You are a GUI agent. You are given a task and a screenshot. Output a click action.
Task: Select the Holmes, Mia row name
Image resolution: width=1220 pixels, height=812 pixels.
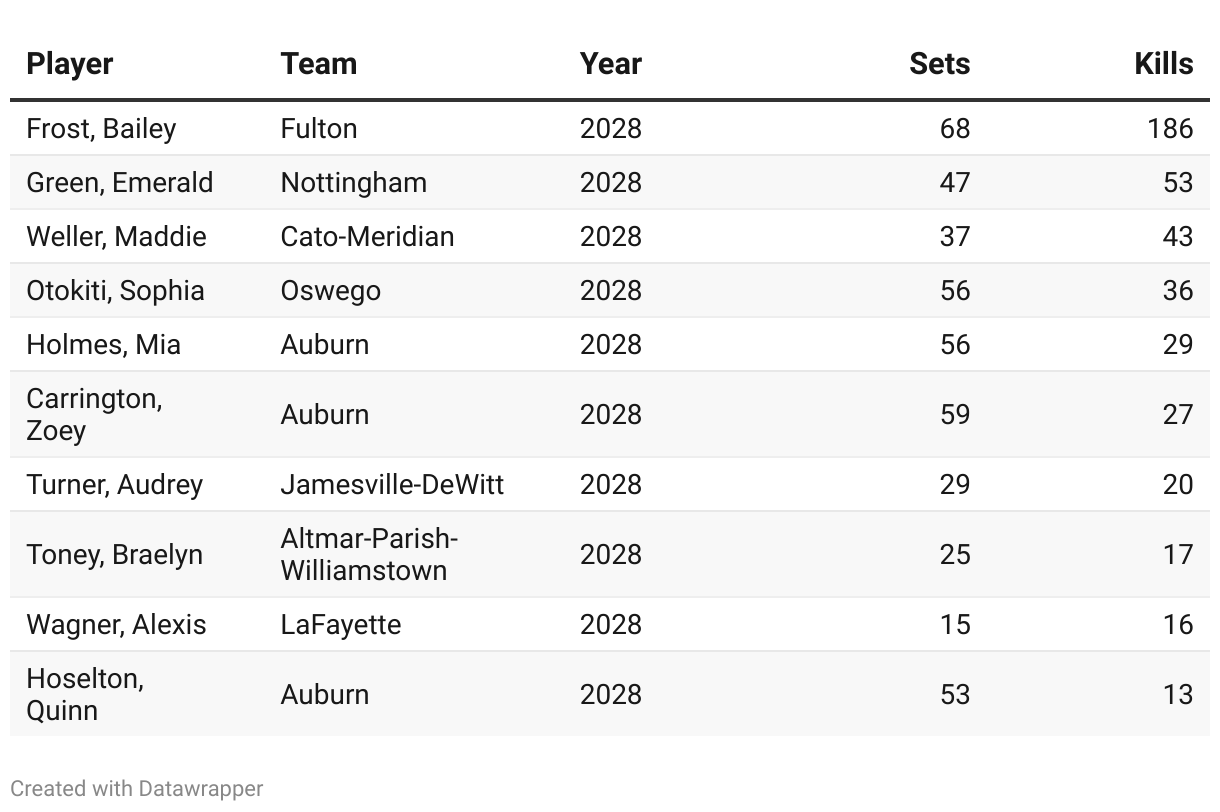click(x=103, y=345)
